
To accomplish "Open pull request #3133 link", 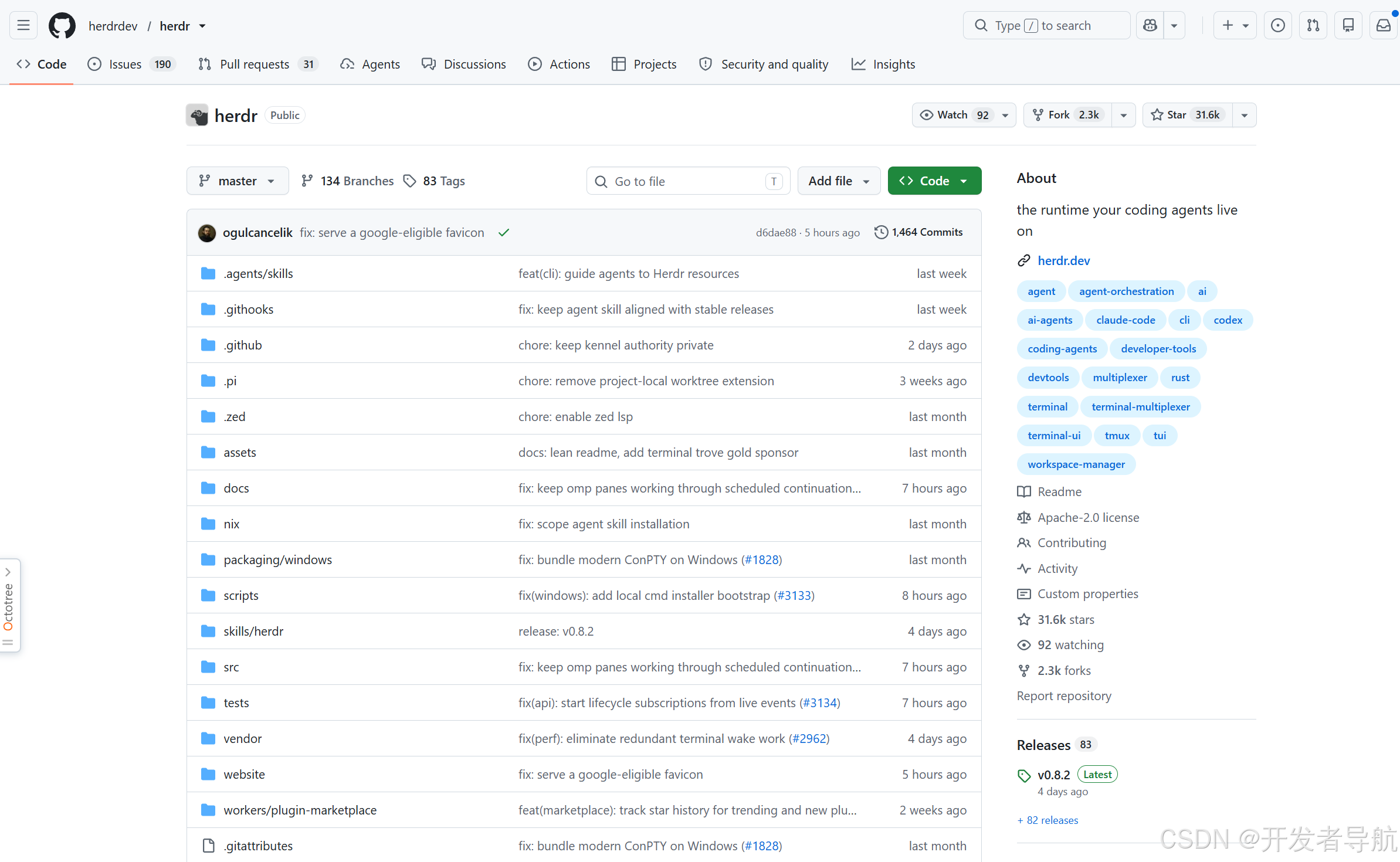I will (x=794, y=595).
